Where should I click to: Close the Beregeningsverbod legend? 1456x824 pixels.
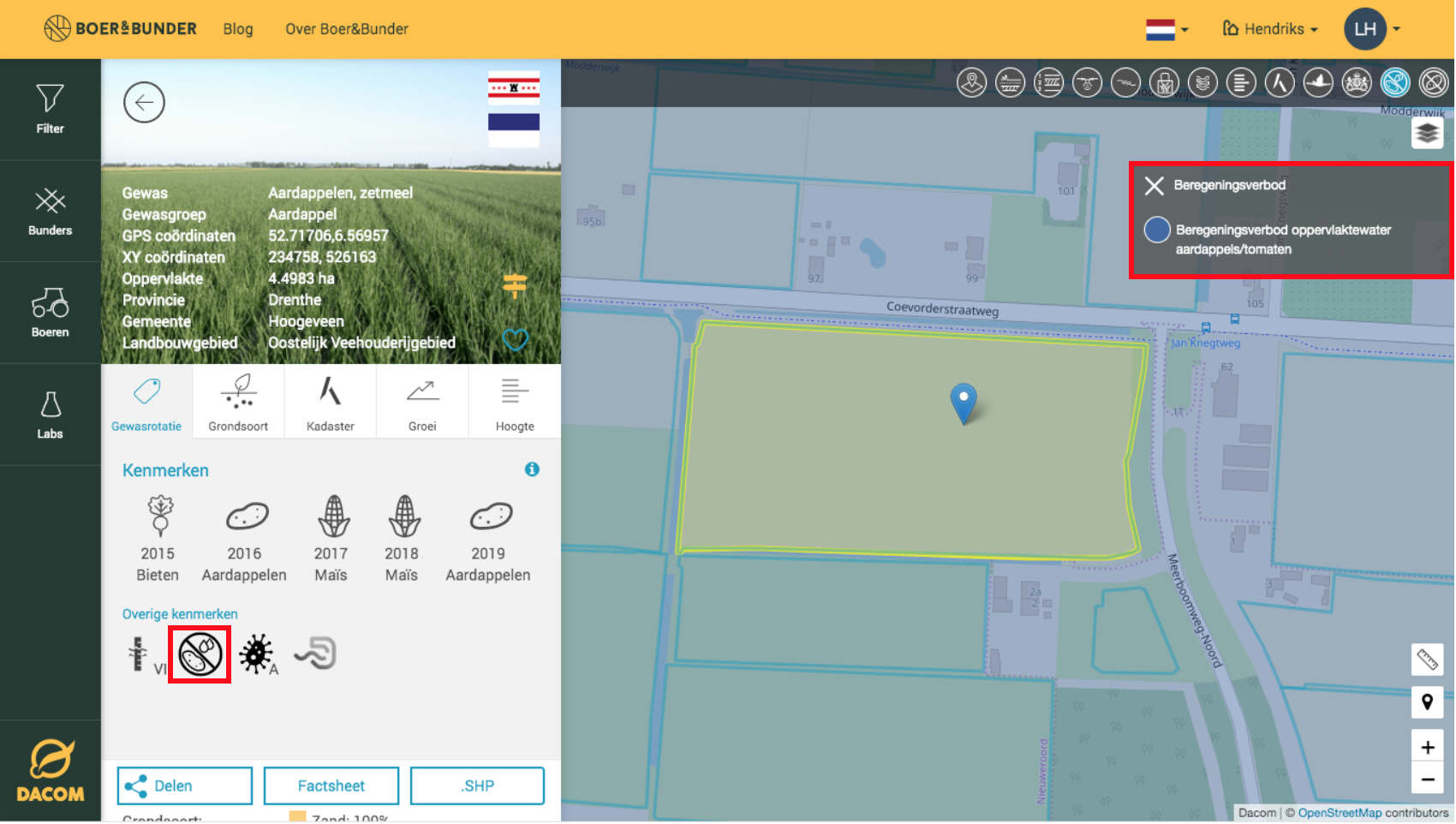1155,186
